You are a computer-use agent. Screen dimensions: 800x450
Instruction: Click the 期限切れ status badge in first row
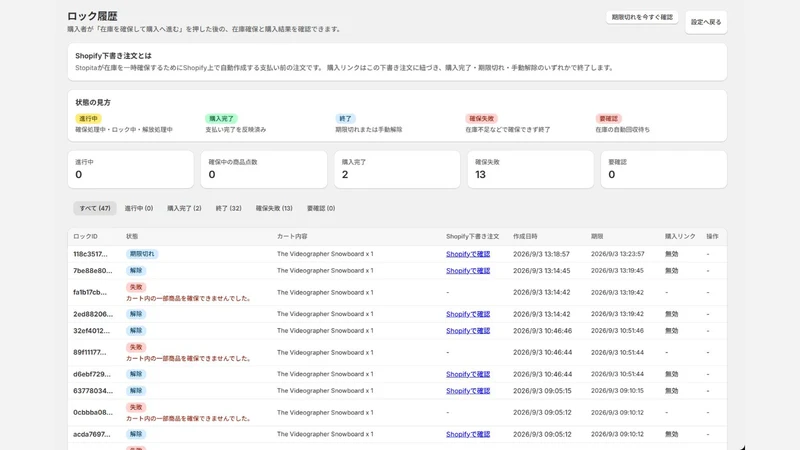coord(142,254)
